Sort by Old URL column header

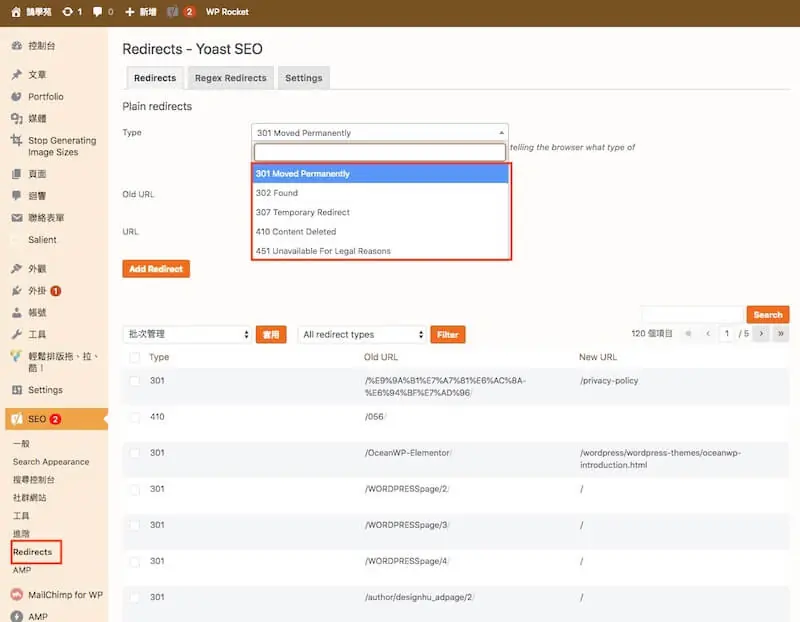click(381, 357)
